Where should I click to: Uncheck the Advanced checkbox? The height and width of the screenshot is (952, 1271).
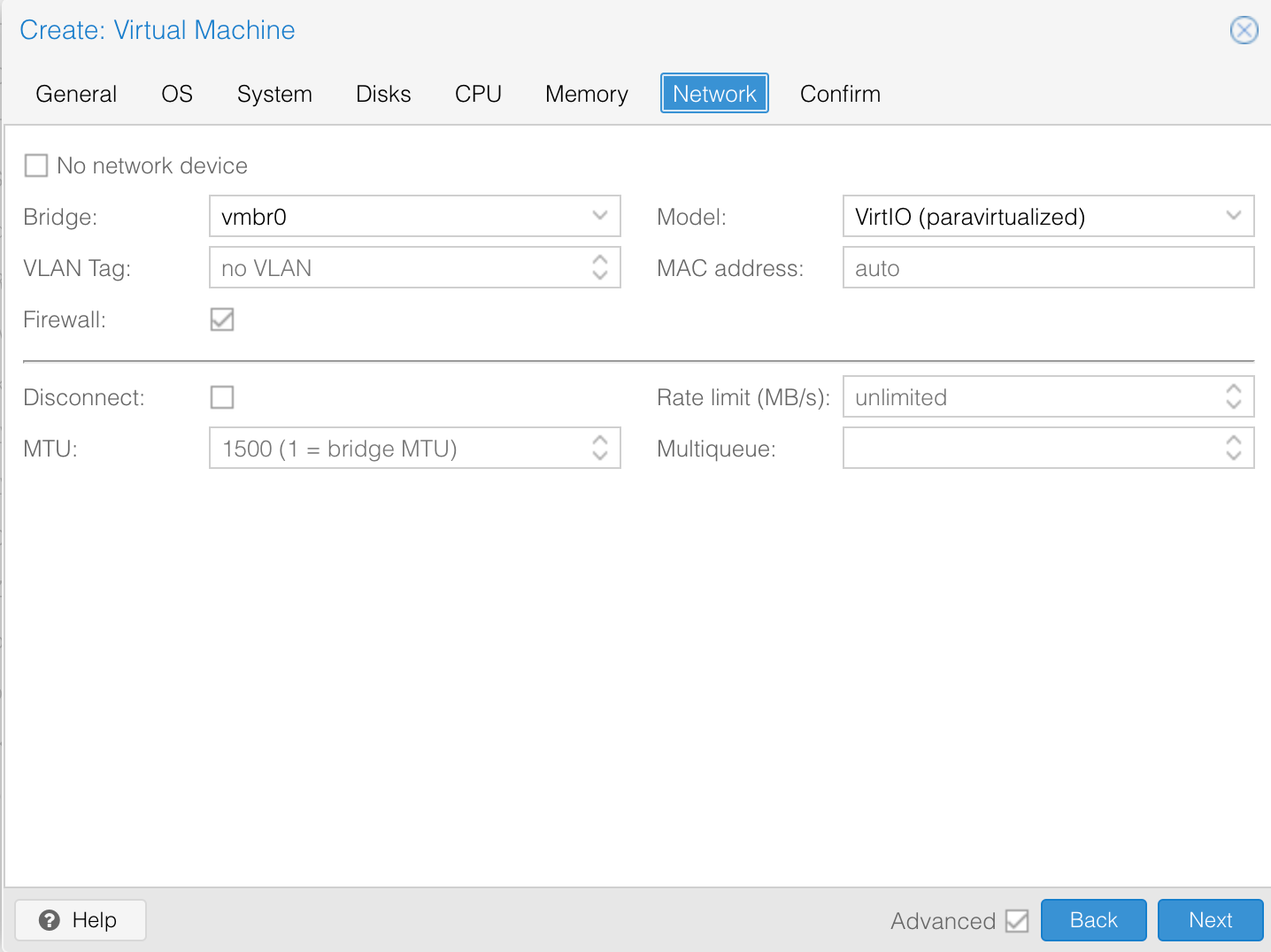pyautogui.click(x=1017, y=921)
